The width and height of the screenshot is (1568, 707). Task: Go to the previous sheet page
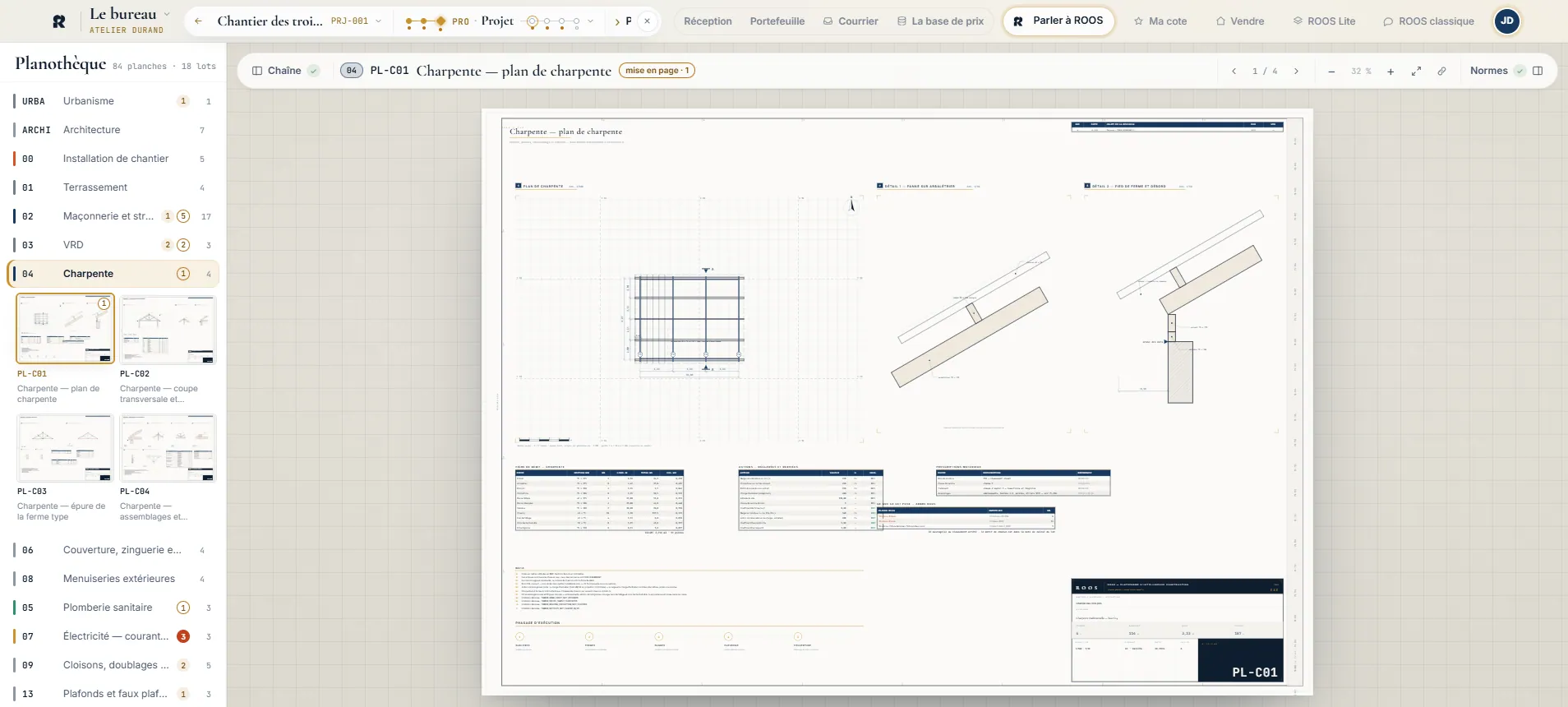[x=1234, y=72]
